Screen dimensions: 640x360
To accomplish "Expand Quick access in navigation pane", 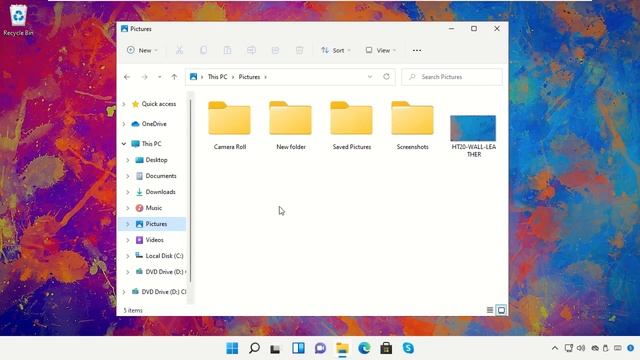I will click(x=124, y=104).
